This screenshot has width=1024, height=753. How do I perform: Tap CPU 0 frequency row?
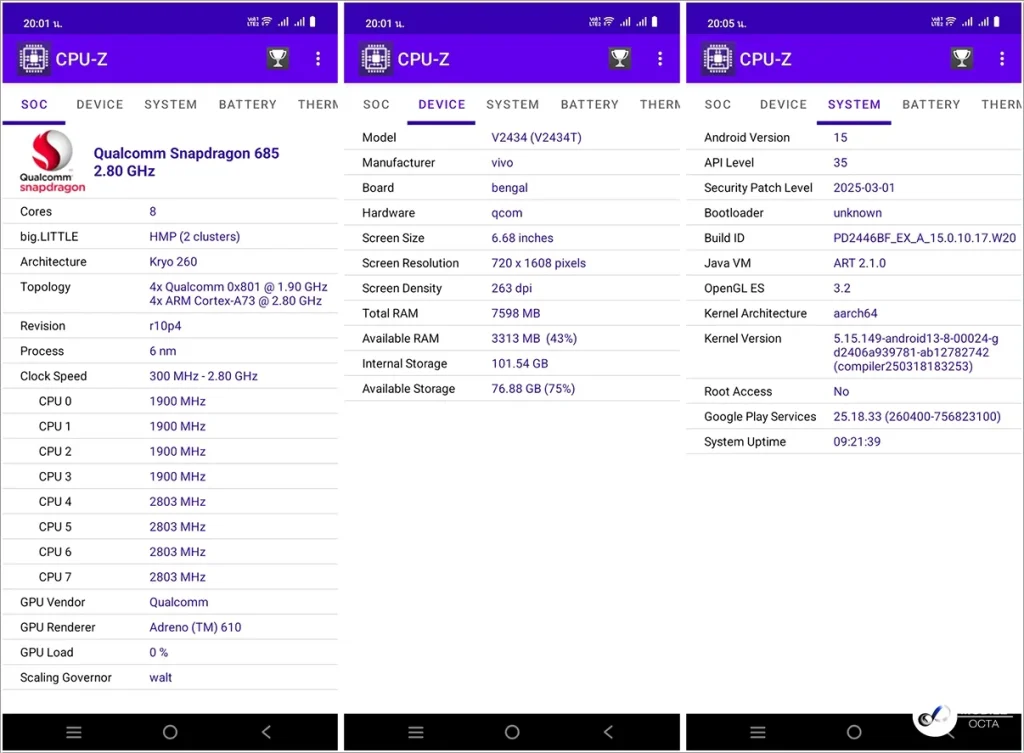click(170, 401)
